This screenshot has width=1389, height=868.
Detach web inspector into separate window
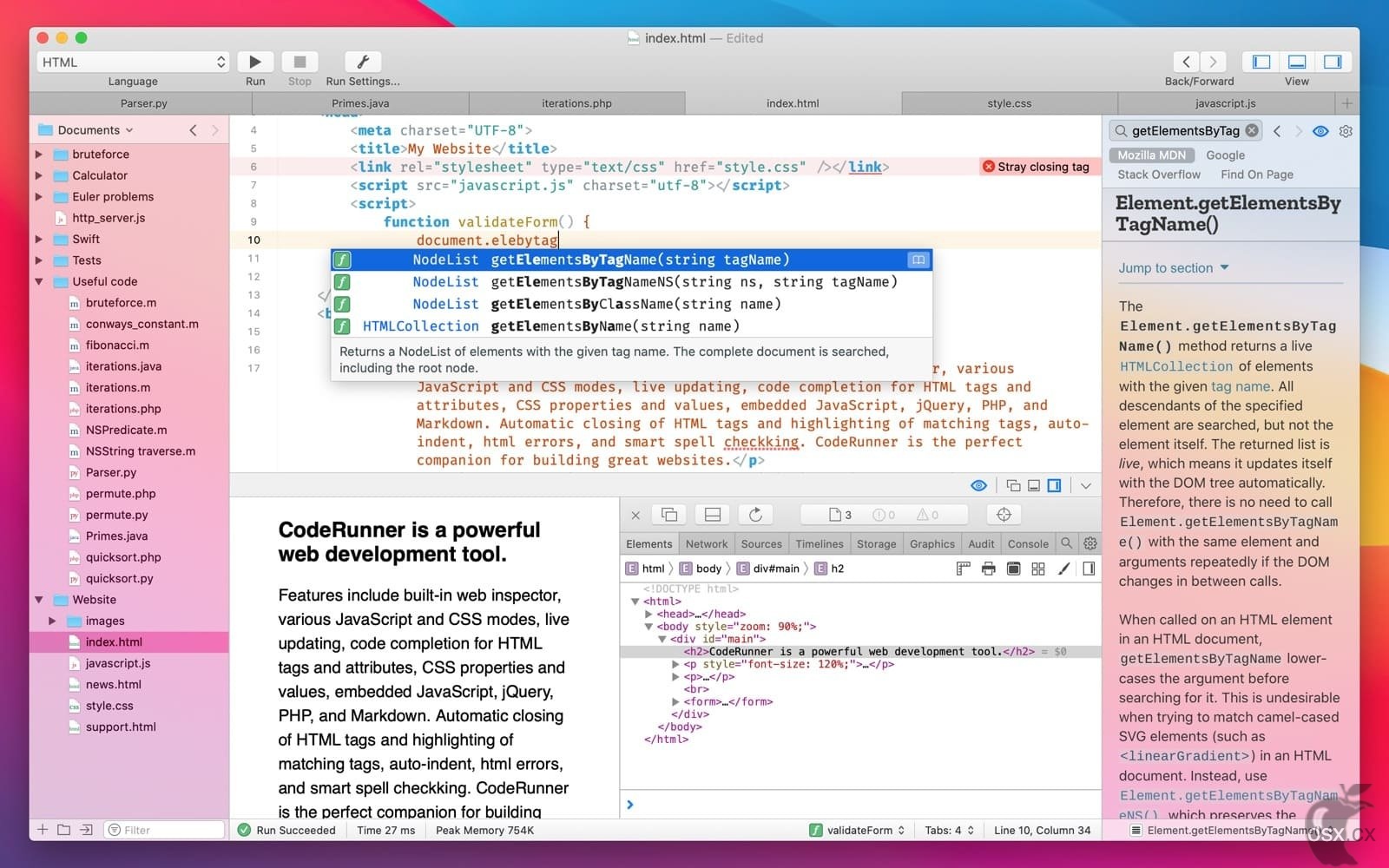click(669, 515)
